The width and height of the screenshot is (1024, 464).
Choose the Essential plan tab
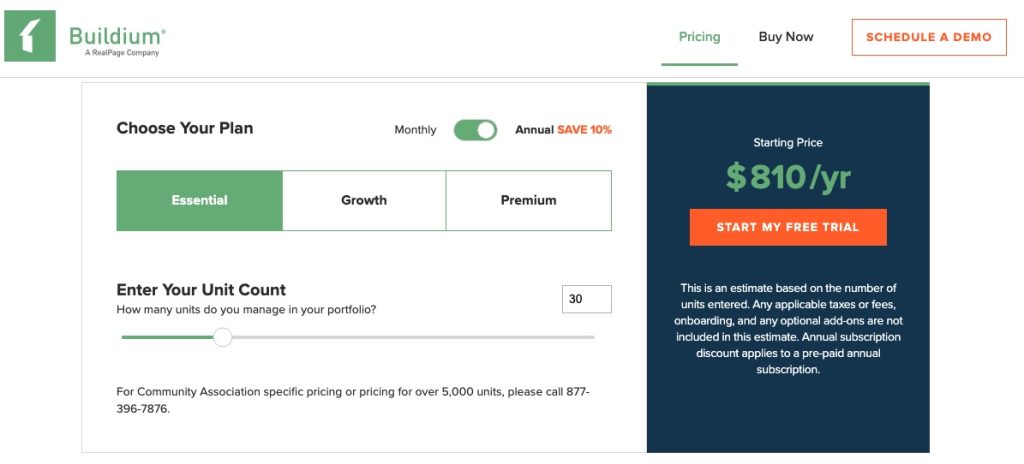[x=199, y=200]
